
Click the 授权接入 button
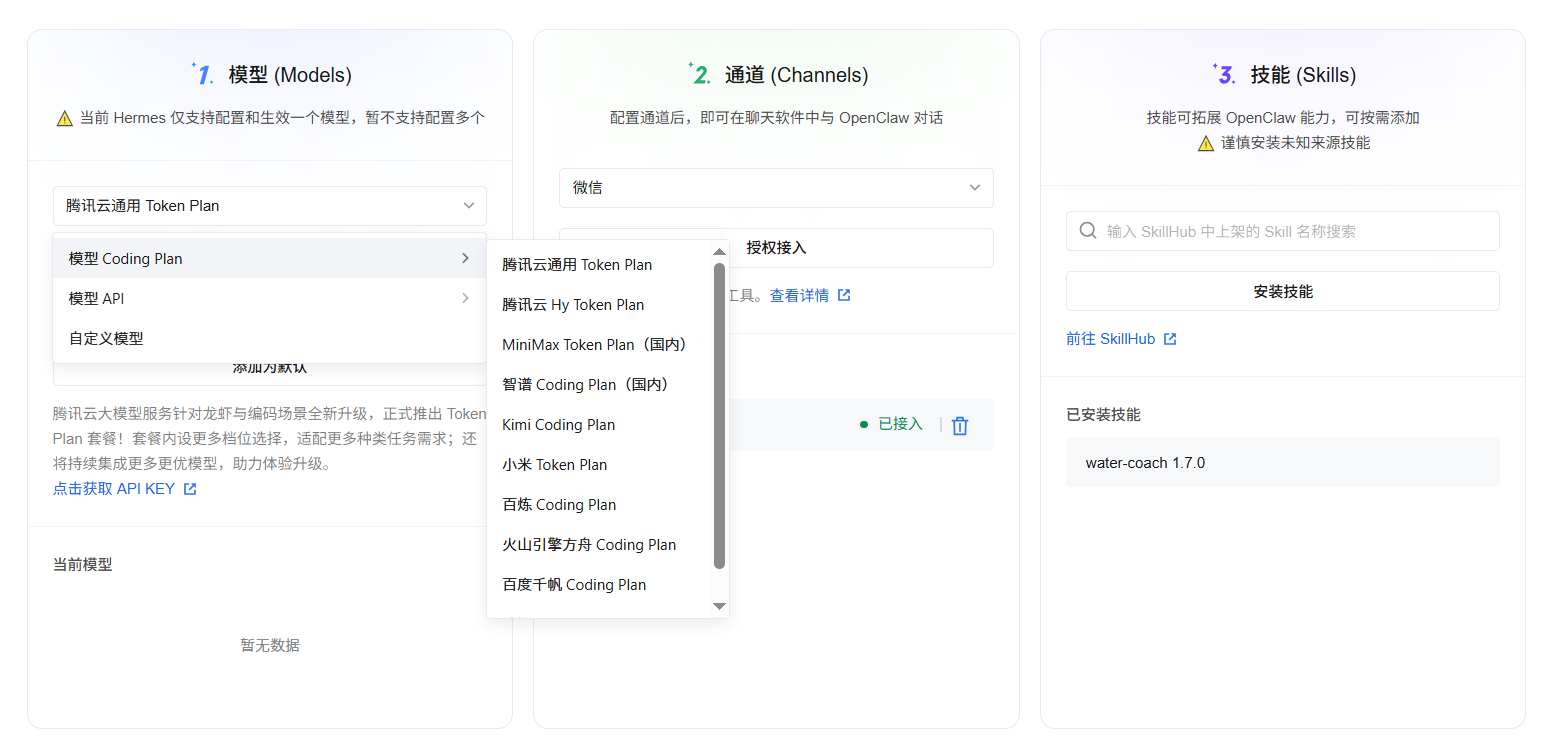pos(776,248)
